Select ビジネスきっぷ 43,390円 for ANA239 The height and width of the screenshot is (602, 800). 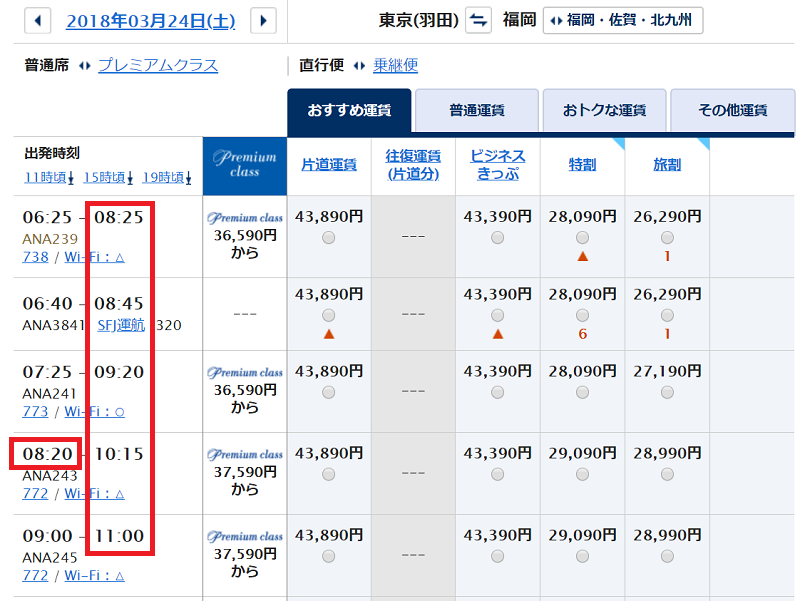[497, 238]
